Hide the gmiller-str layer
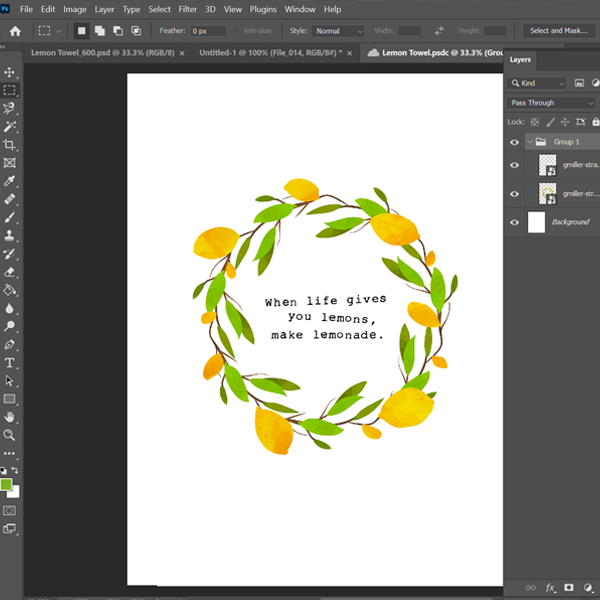 click(x=515, y=194)
